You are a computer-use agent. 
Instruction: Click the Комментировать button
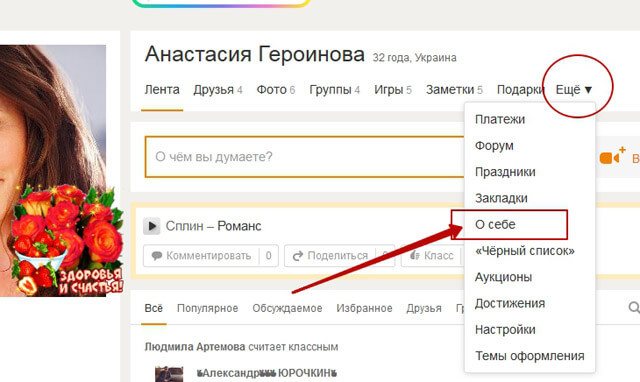[x=211, y=255]
